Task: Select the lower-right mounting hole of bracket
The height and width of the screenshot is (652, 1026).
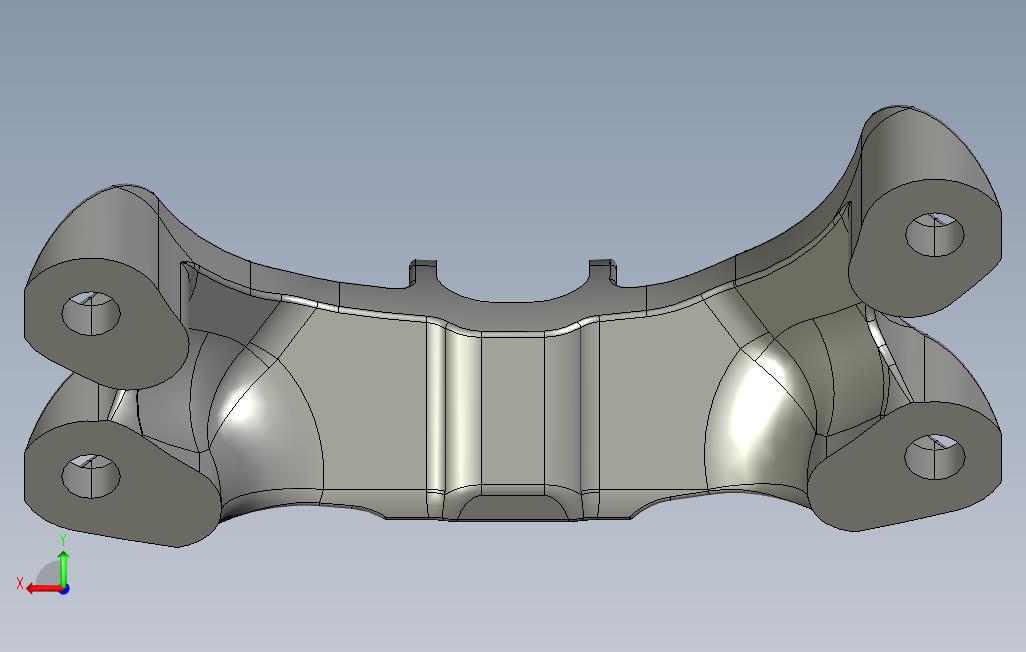Action: pyautogui.click(x=934, y=456)
